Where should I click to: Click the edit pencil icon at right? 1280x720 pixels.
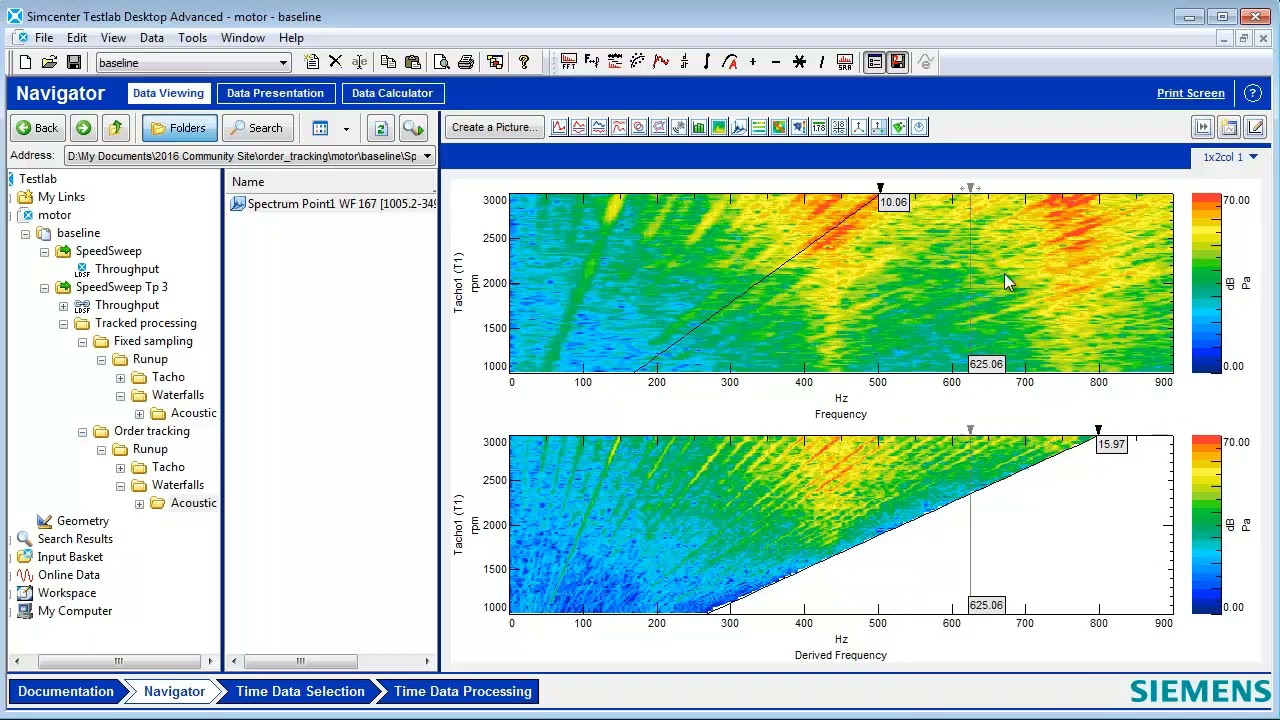coord(1255,127)
